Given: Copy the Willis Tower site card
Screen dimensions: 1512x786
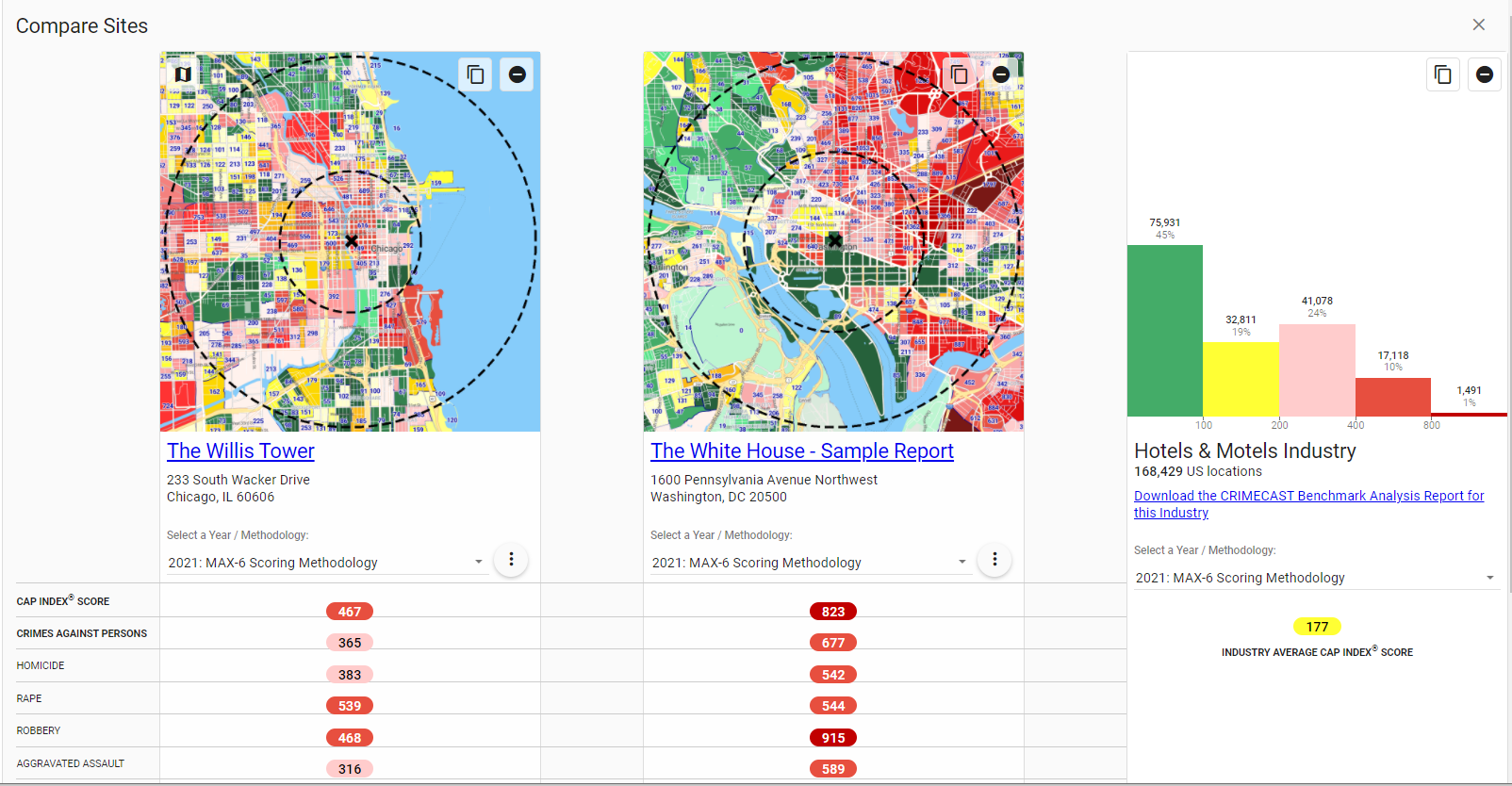Looking at the screenshot, I should (476, 74).
